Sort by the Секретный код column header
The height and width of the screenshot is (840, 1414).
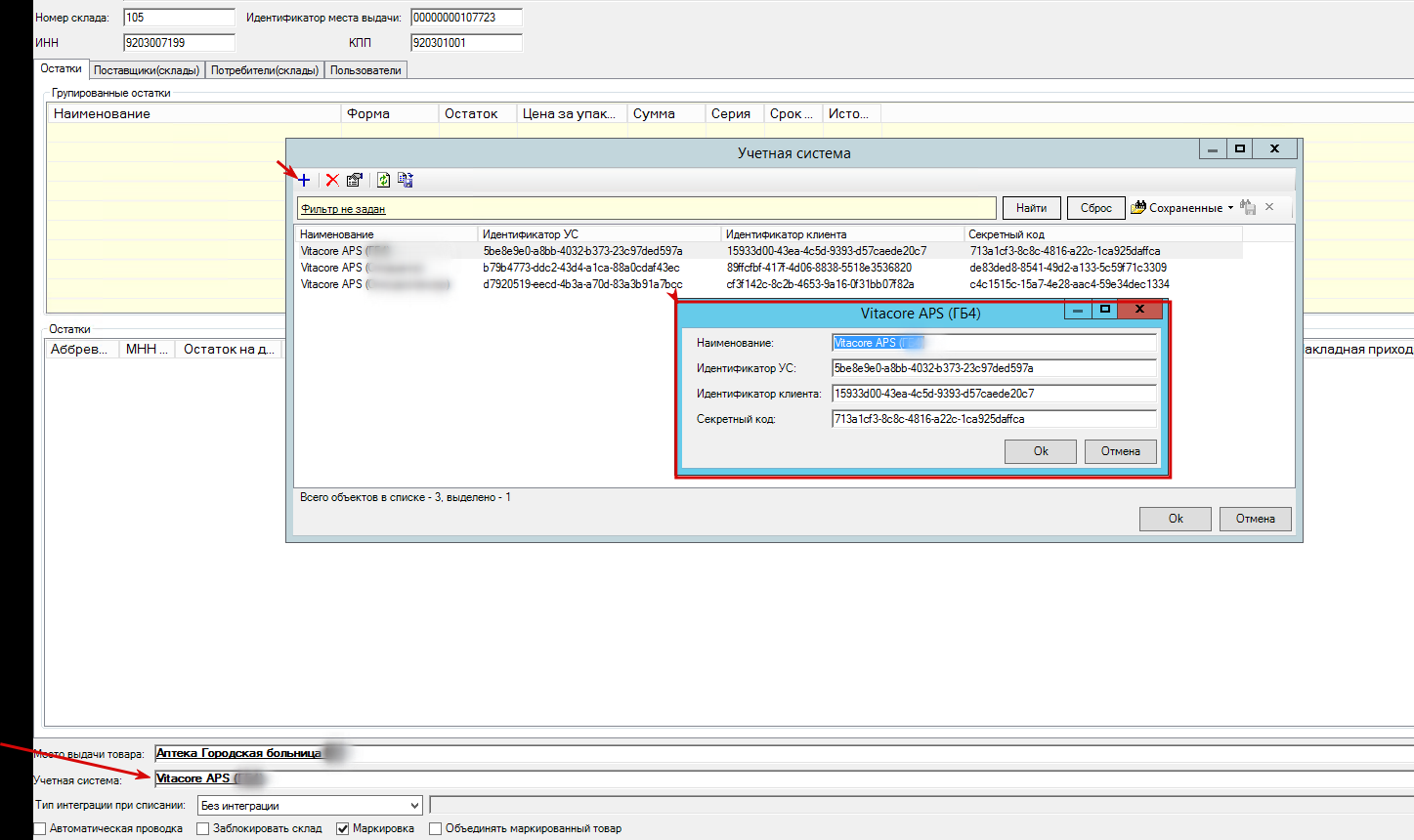point(1103,234)
